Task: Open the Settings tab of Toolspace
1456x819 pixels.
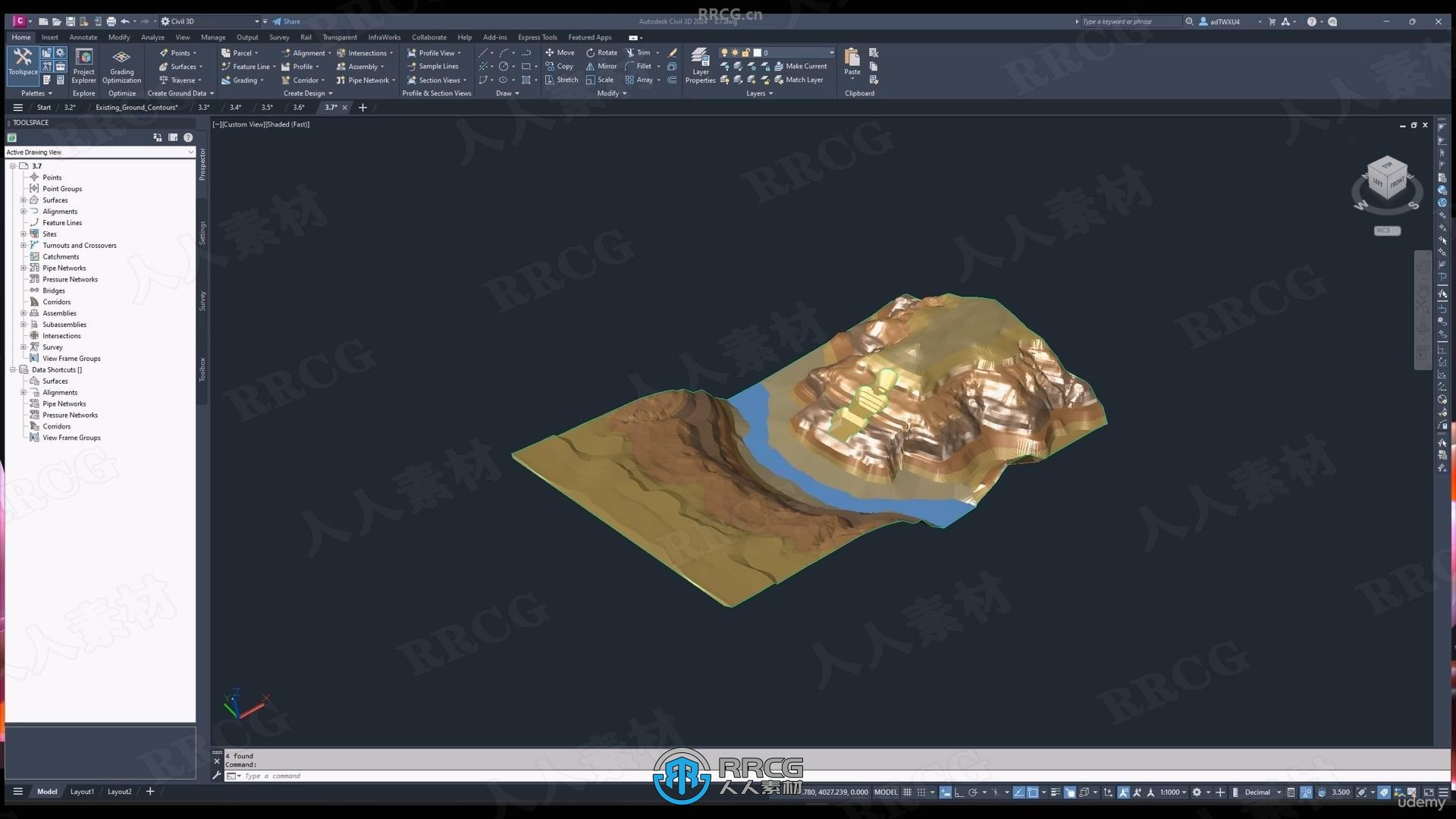Action: pyautogui.click(x=202, y=233)
